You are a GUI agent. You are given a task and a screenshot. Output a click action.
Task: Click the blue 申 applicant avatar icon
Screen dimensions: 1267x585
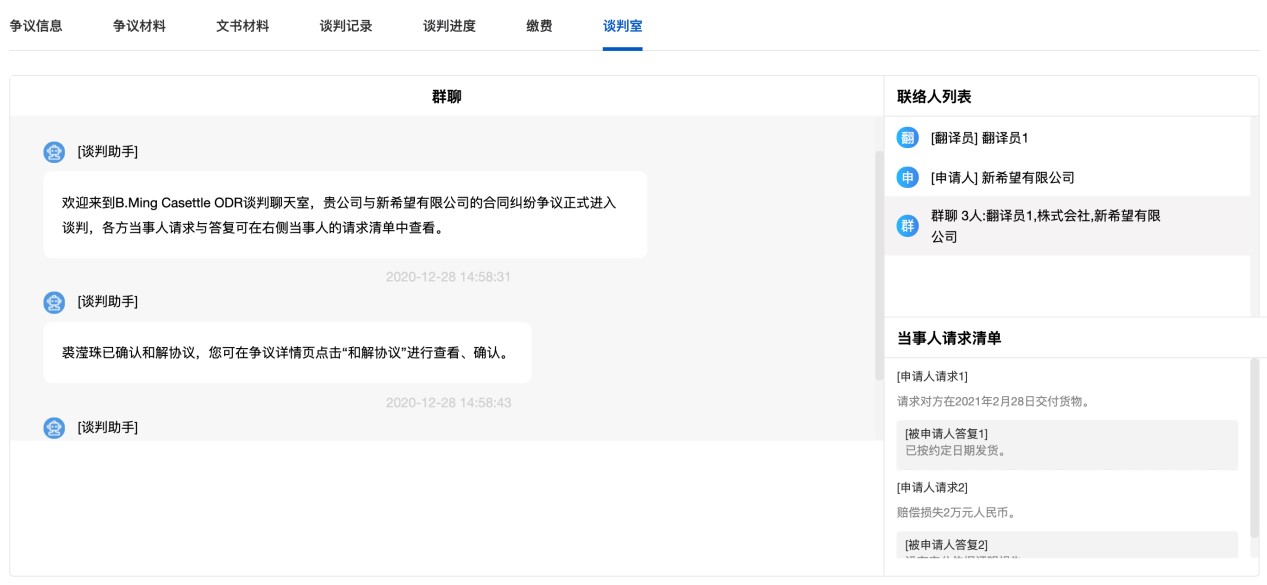907,178
